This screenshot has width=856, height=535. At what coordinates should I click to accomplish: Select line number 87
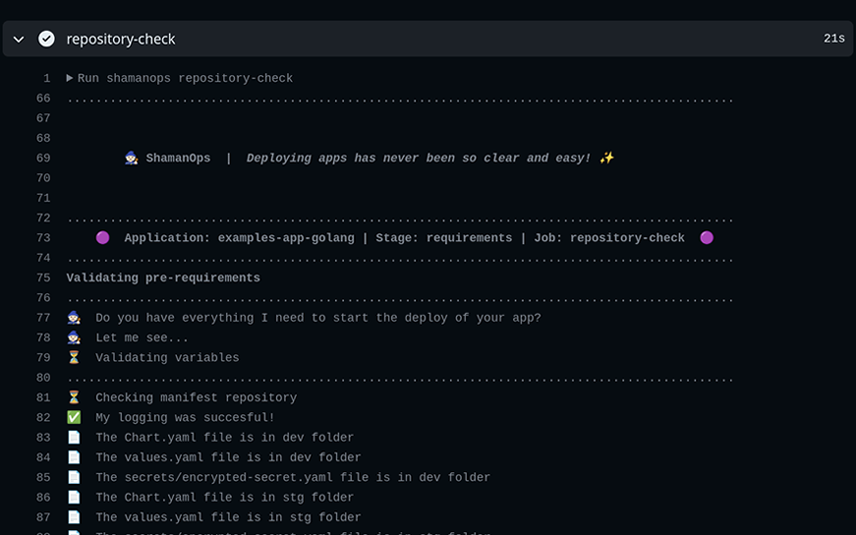(43, 518)
